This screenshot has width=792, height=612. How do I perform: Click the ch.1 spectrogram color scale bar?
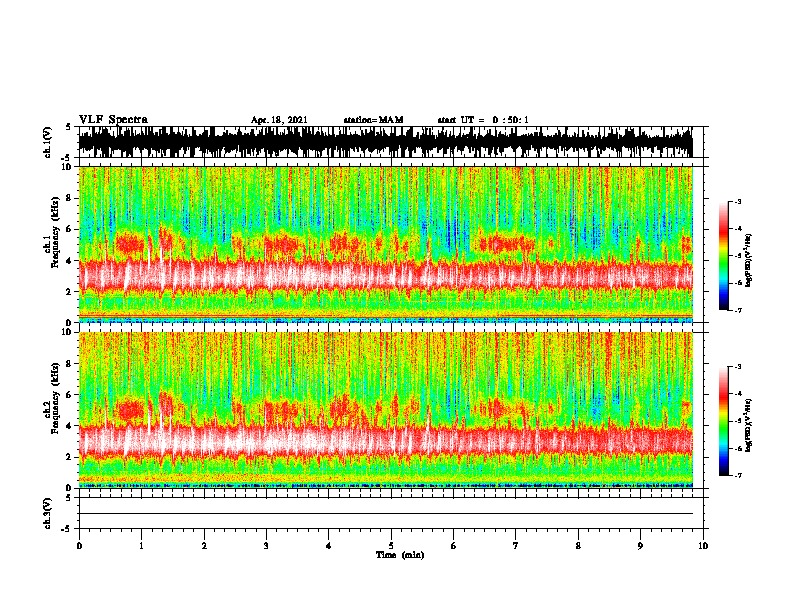coord(724,256)
